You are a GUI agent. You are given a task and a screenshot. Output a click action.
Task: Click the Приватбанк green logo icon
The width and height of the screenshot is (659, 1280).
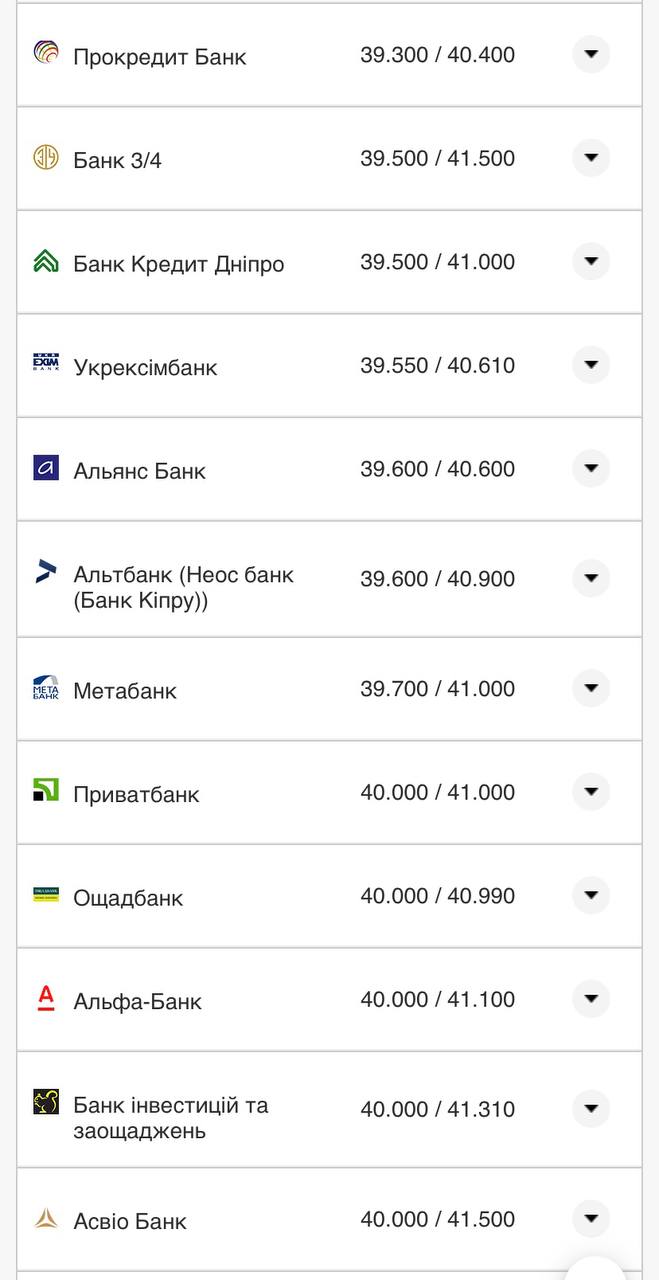point(46,791)
